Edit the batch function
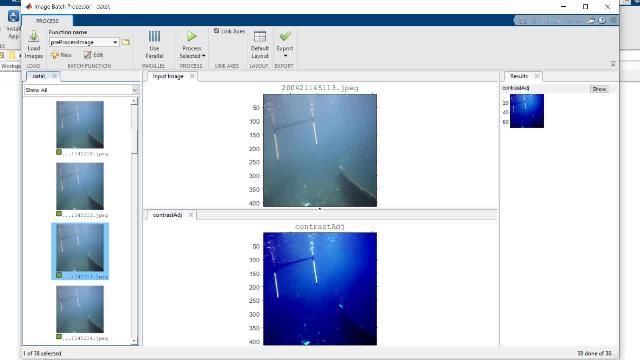The width and height of the screenshot is (640, 360). pos(93,55)
